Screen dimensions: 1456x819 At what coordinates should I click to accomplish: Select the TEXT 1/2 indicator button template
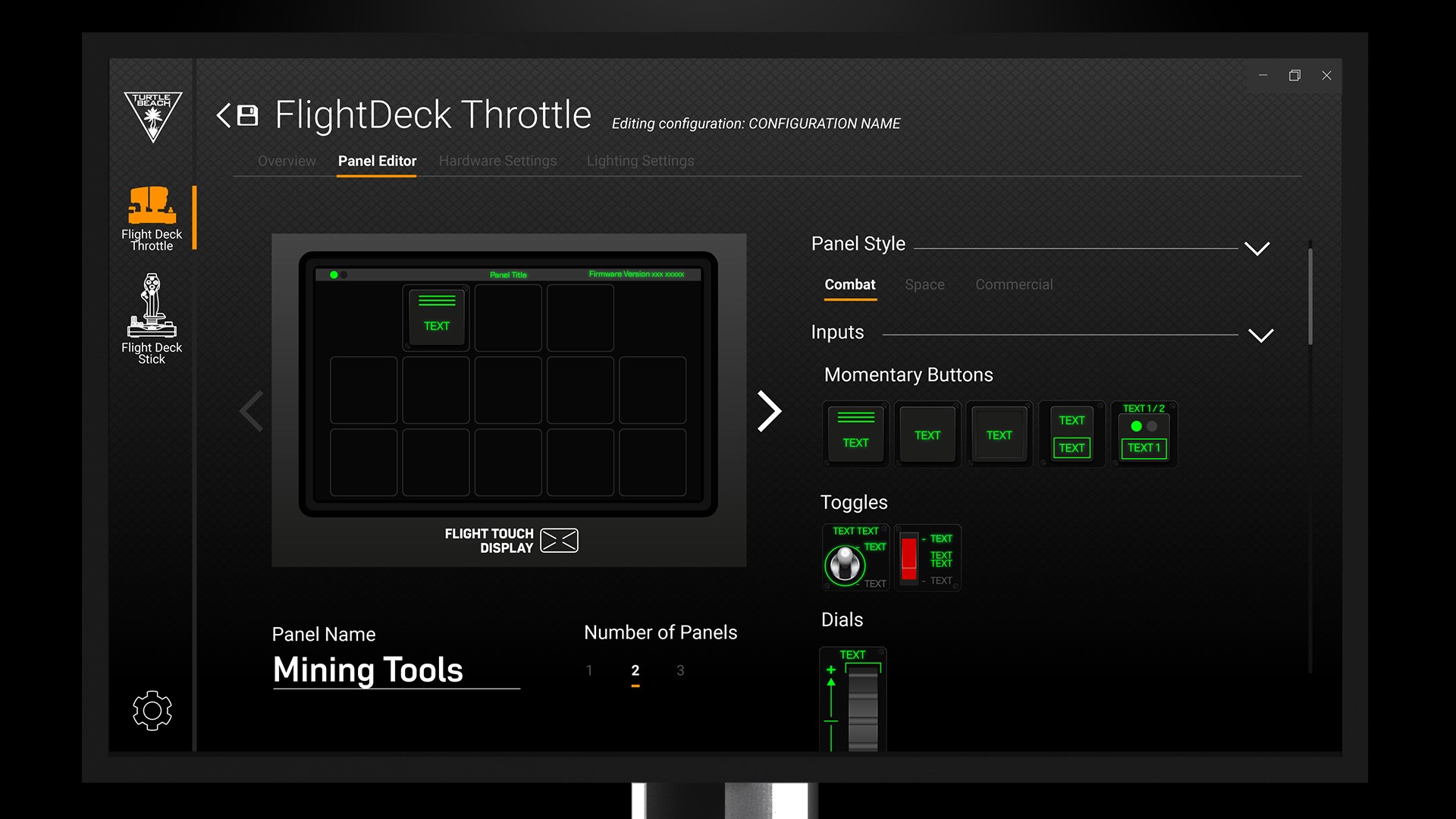[1144, 434]
